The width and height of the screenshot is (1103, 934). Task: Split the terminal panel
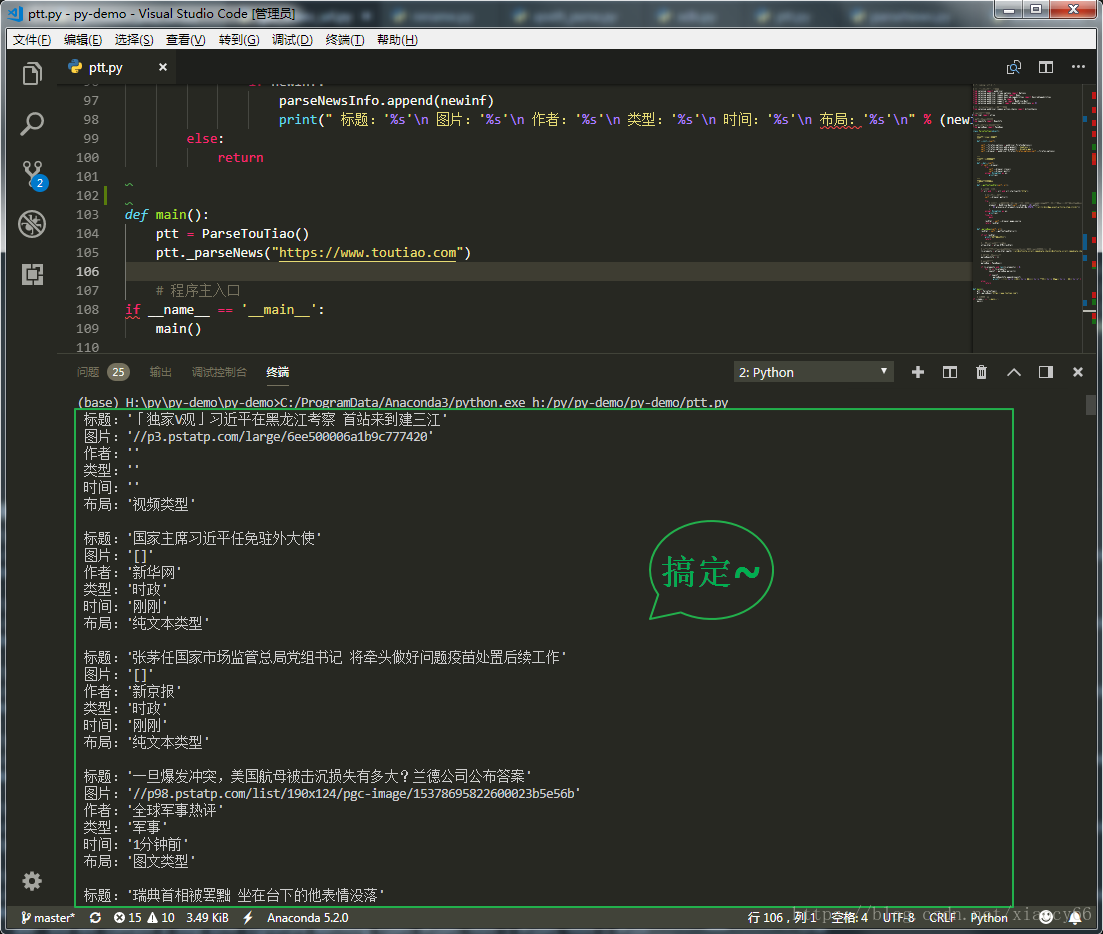click(950, 372)
